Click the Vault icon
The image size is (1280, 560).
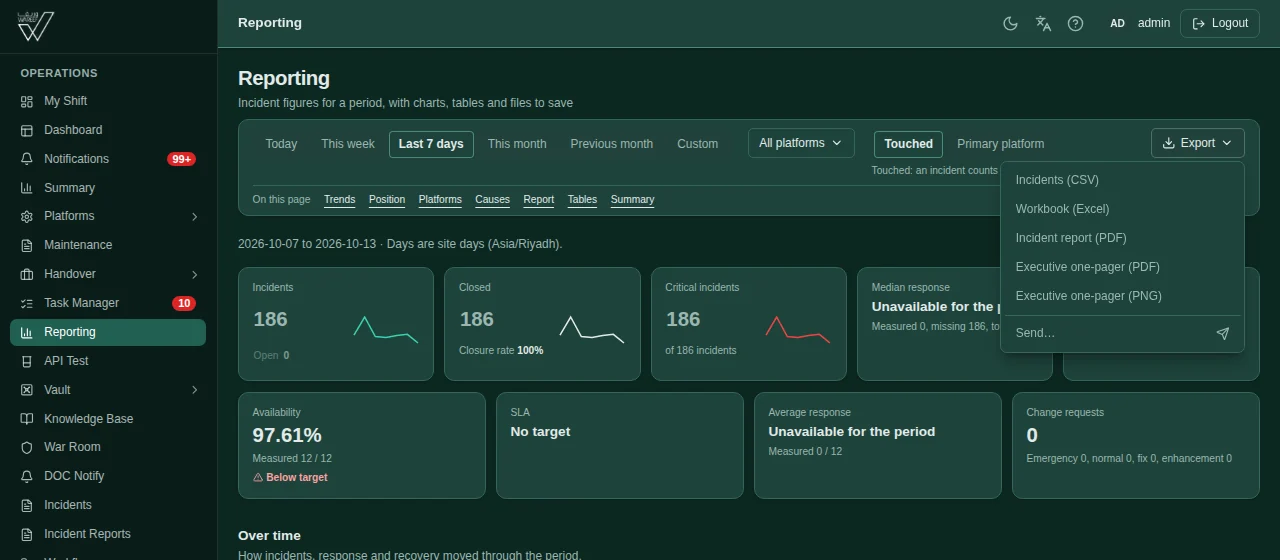[27, 390]
